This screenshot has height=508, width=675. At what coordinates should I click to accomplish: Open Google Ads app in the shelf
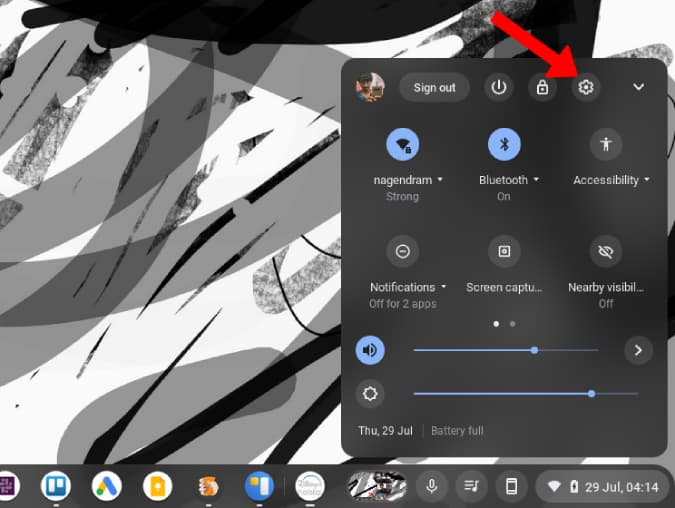107,486
